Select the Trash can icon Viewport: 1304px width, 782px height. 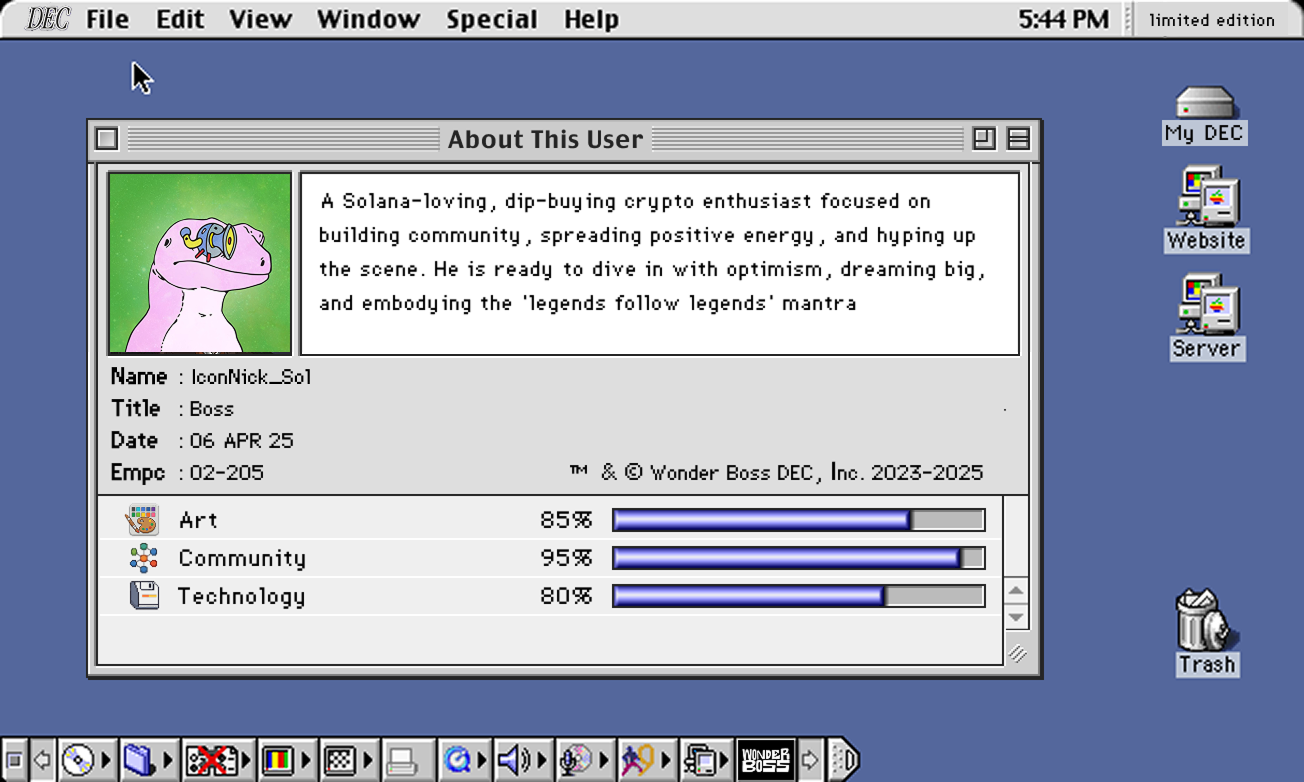click(x=1206, y=632)
